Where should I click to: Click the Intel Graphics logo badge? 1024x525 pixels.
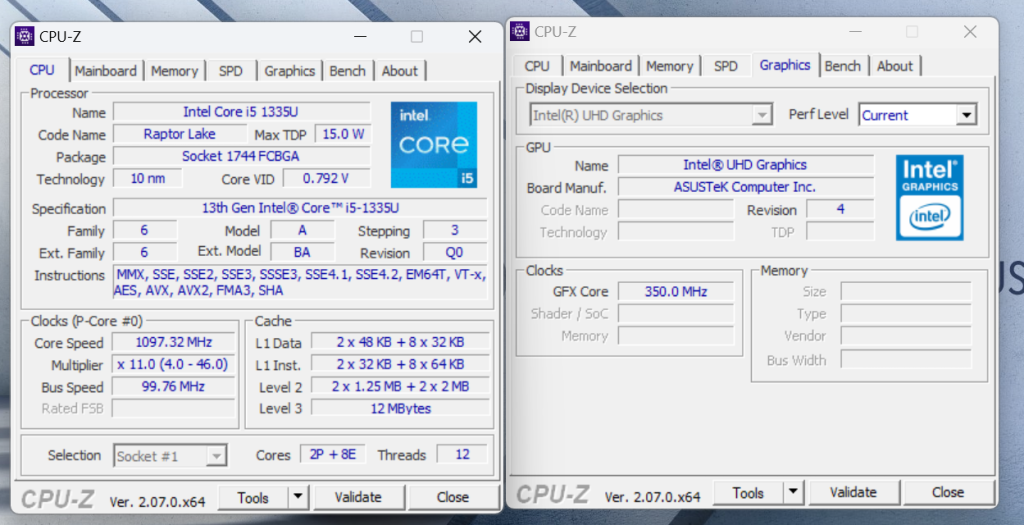tap(929, 196)
